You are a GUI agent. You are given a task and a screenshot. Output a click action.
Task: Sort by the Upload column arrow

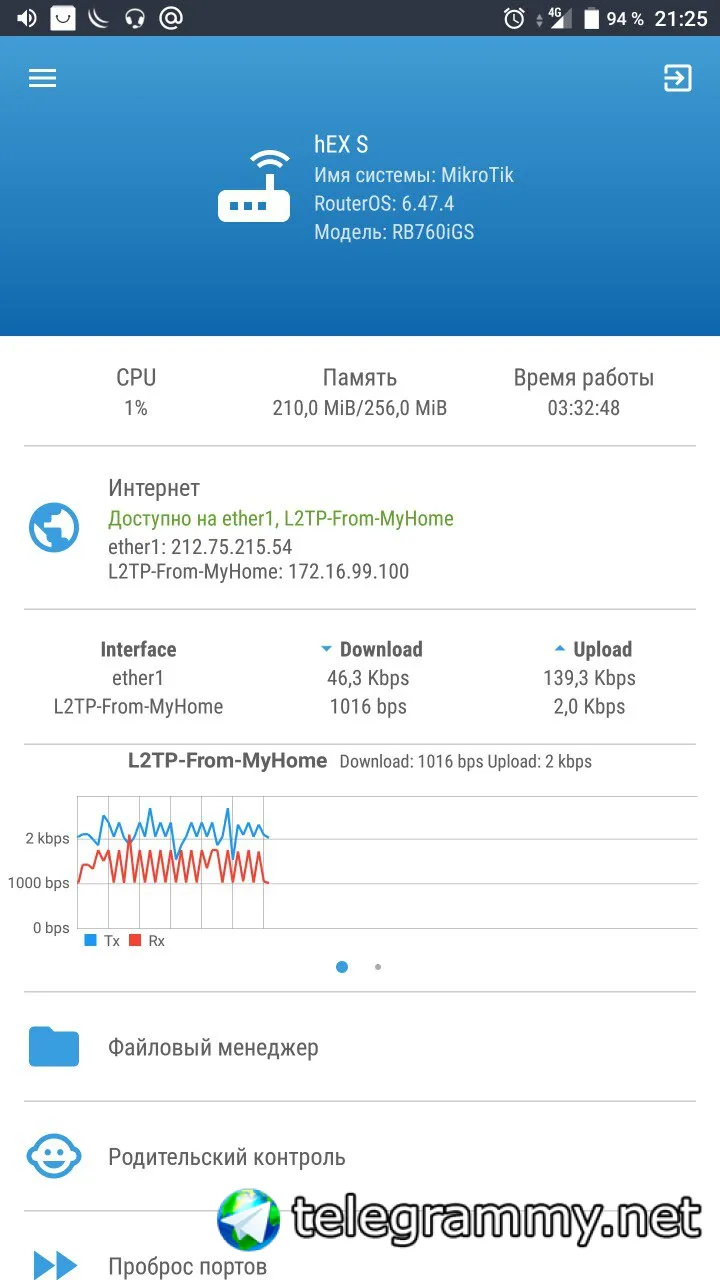(560, 649)
